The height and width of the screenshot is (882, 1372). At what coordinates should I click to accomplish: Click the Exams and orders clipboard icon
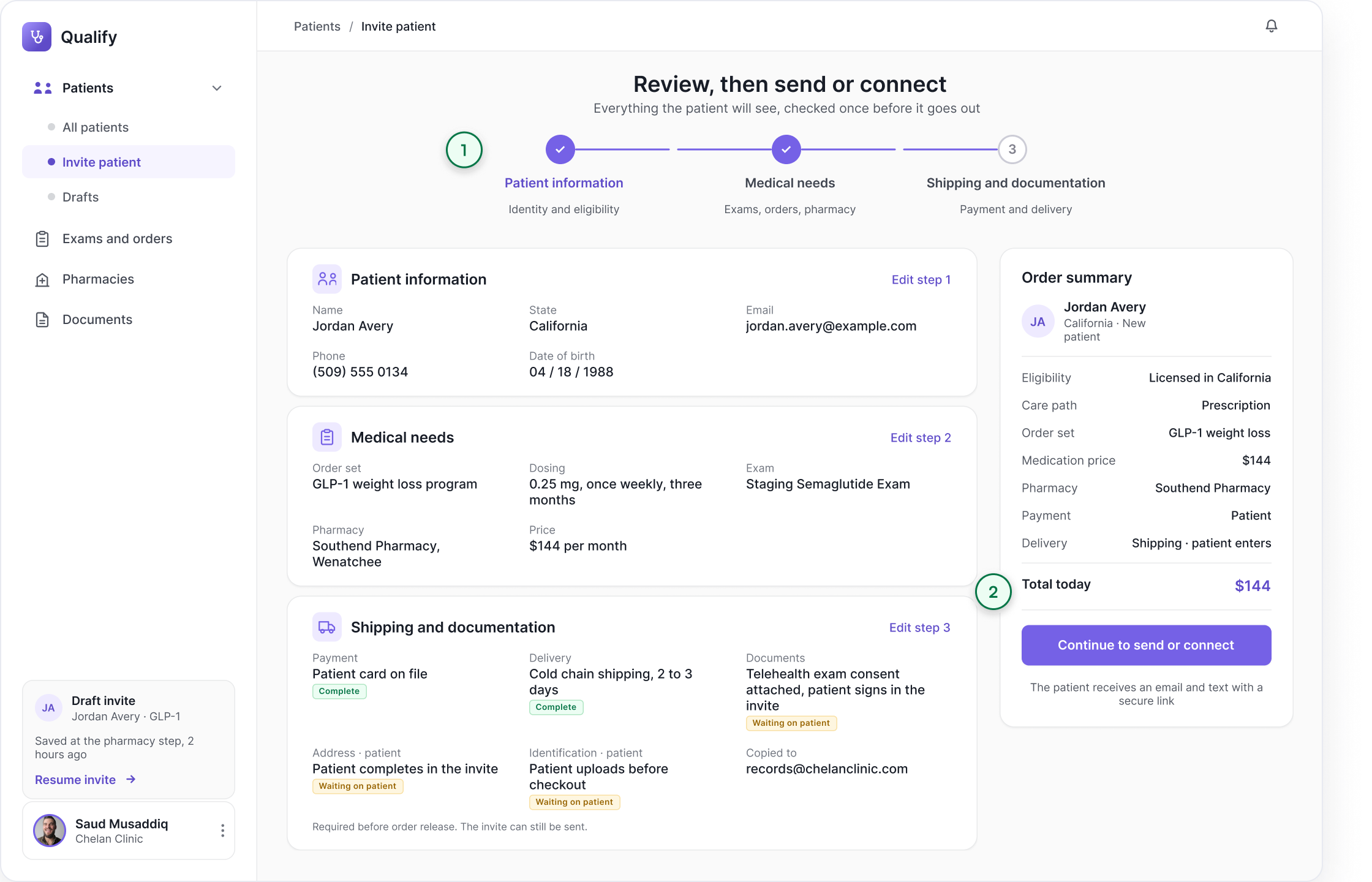point(42,239)
